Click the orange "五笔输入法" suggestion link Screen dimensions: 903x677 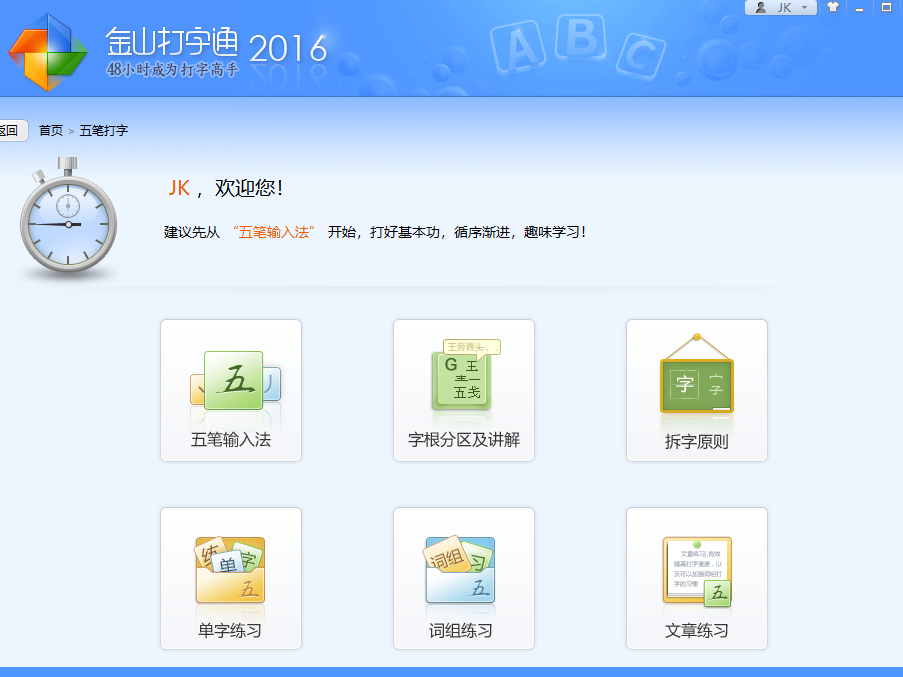point(274,232)
